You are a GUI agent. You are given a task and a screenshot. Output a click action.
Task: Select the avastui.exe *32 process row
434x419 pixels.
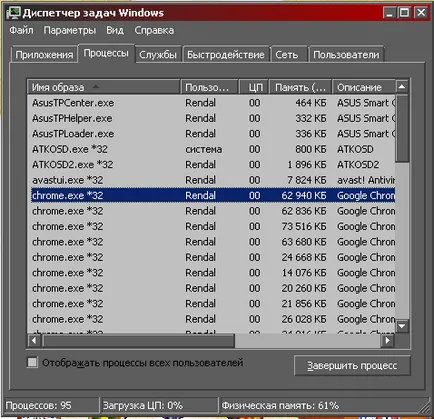point(211,180)
